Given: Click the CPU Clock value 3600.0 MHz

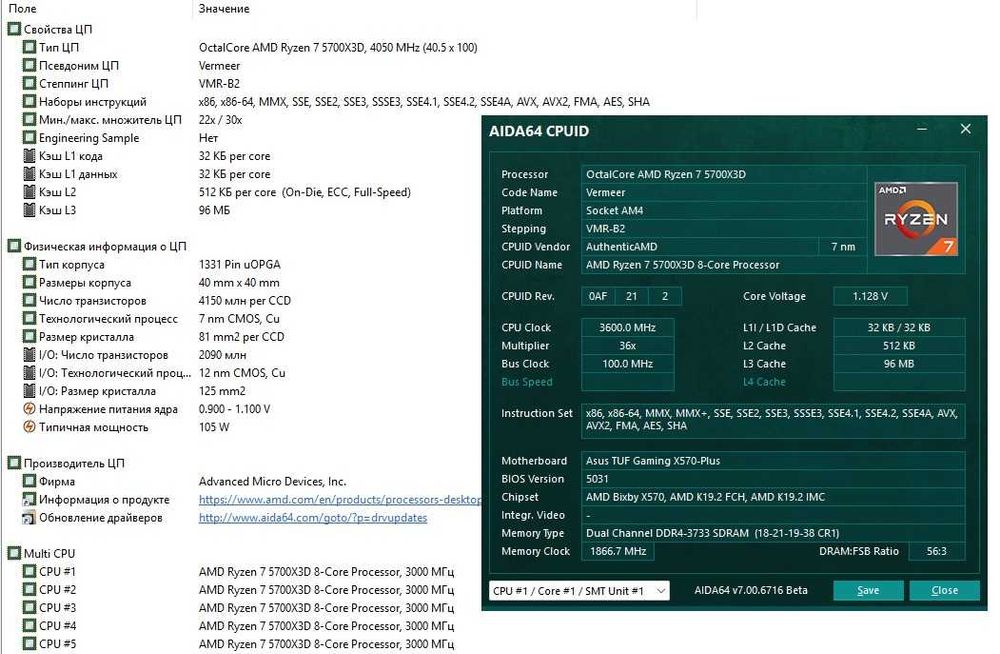Looking at the screenshot, I should pyautogui.click(x=628, y=327).
